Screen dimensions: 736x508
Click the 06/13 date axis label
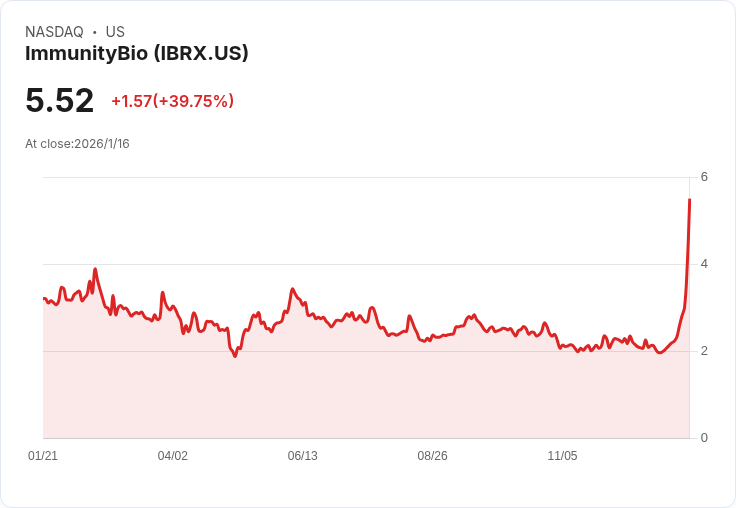click(302, 455)
